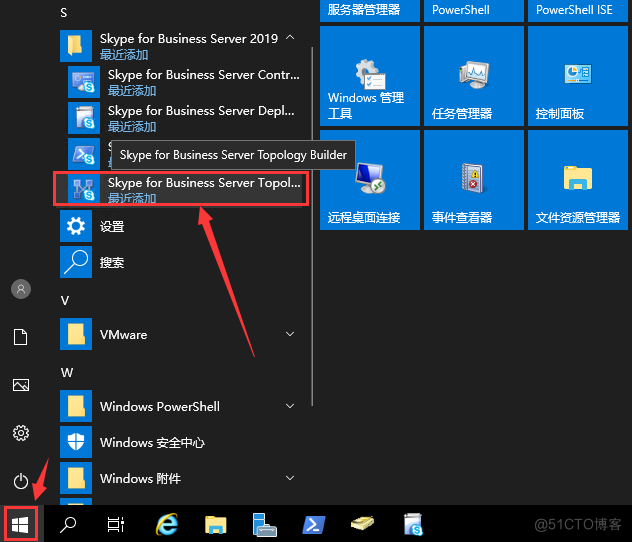Open PowerShell from the taskbar
The image size is (632, 542).
pos(314,525)
